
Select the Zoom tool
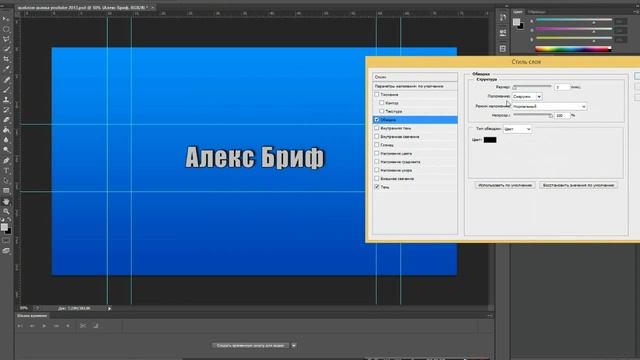[6, 211]
